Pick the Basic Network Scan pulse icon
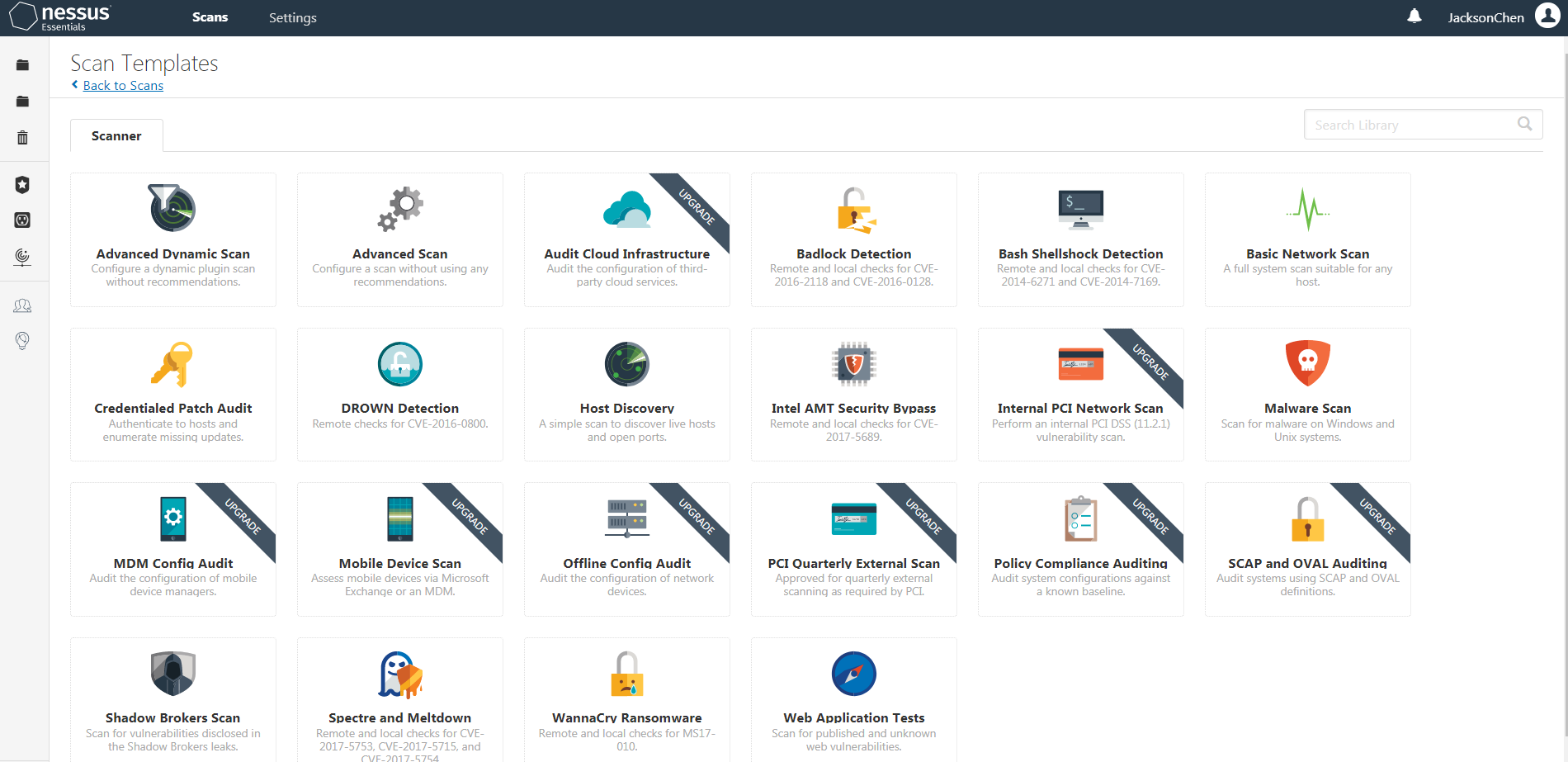This screenshot has width=1568, height=762. [x=1308, y=210]
